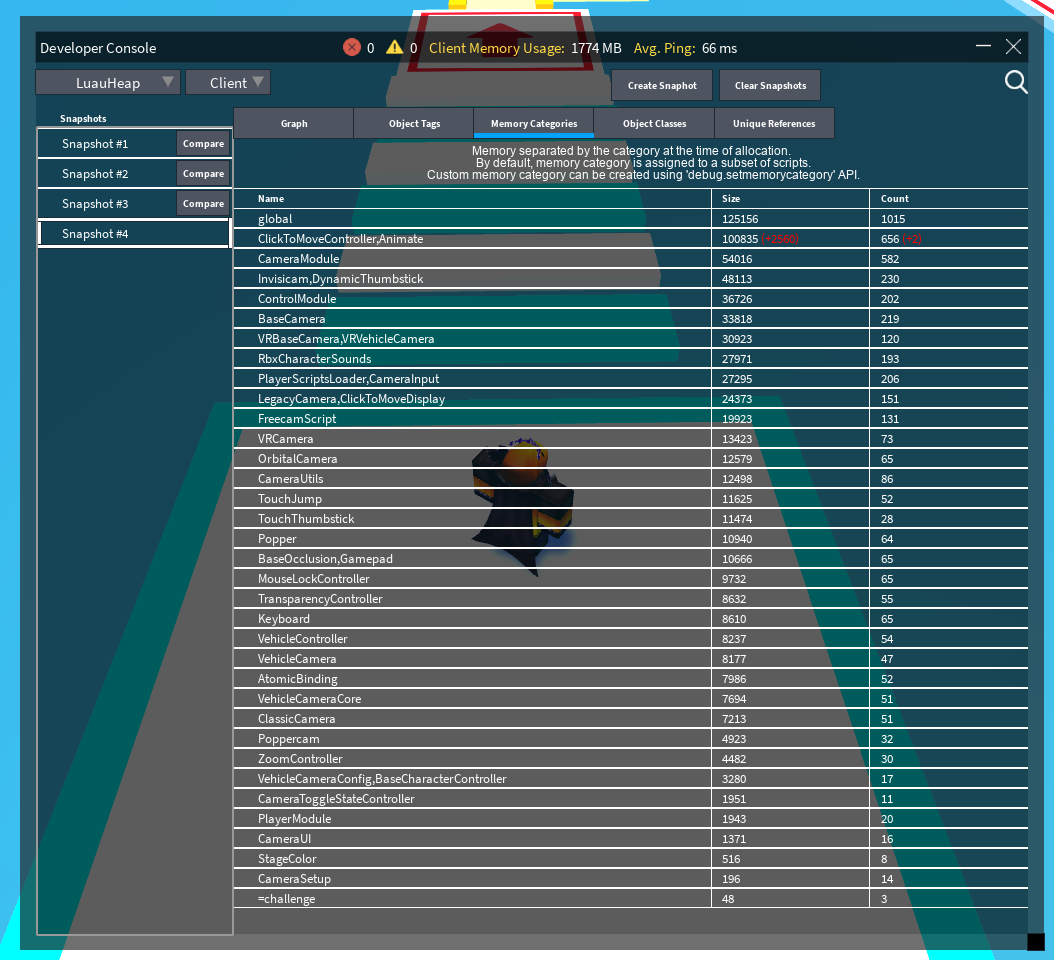1054x960 pixels.
Task: Open the LuauHeap dropdown
Action: [107, 83]
